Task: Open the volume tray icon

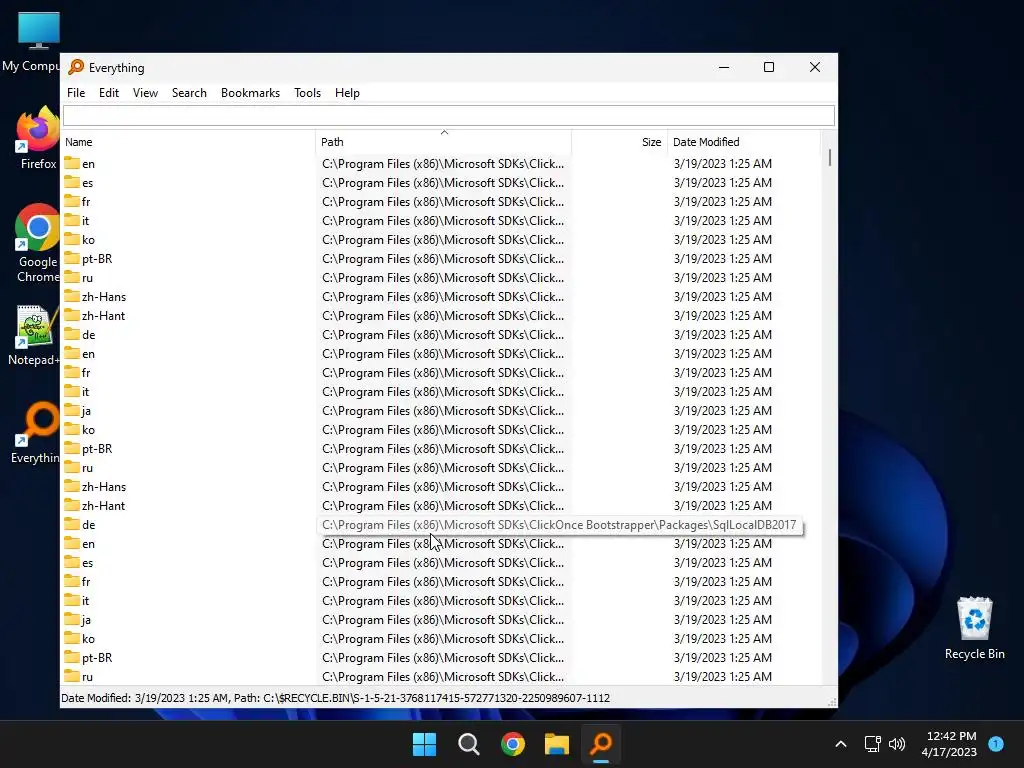Action: click(x=897, y=744)
